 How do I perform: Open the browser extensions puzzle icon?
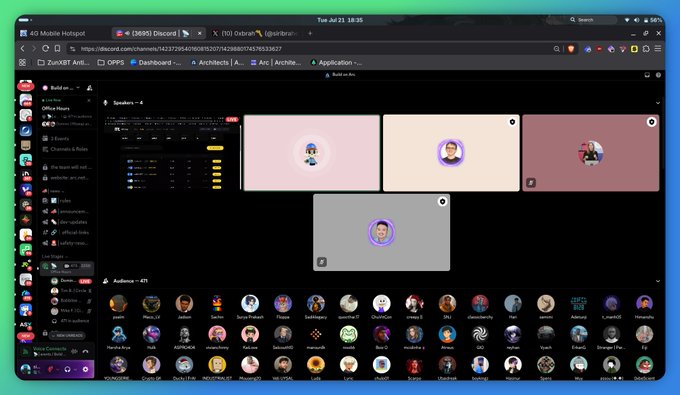pos(646,49)
